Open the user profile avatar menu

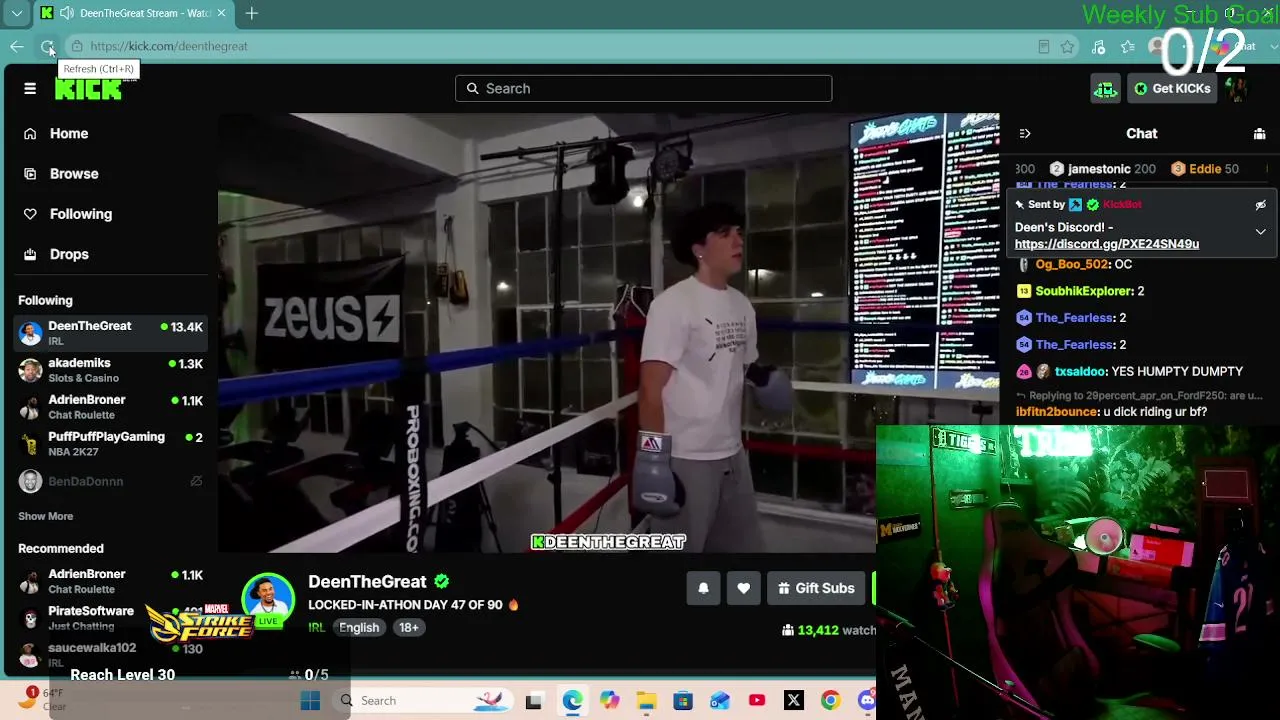click(1237, 89)
